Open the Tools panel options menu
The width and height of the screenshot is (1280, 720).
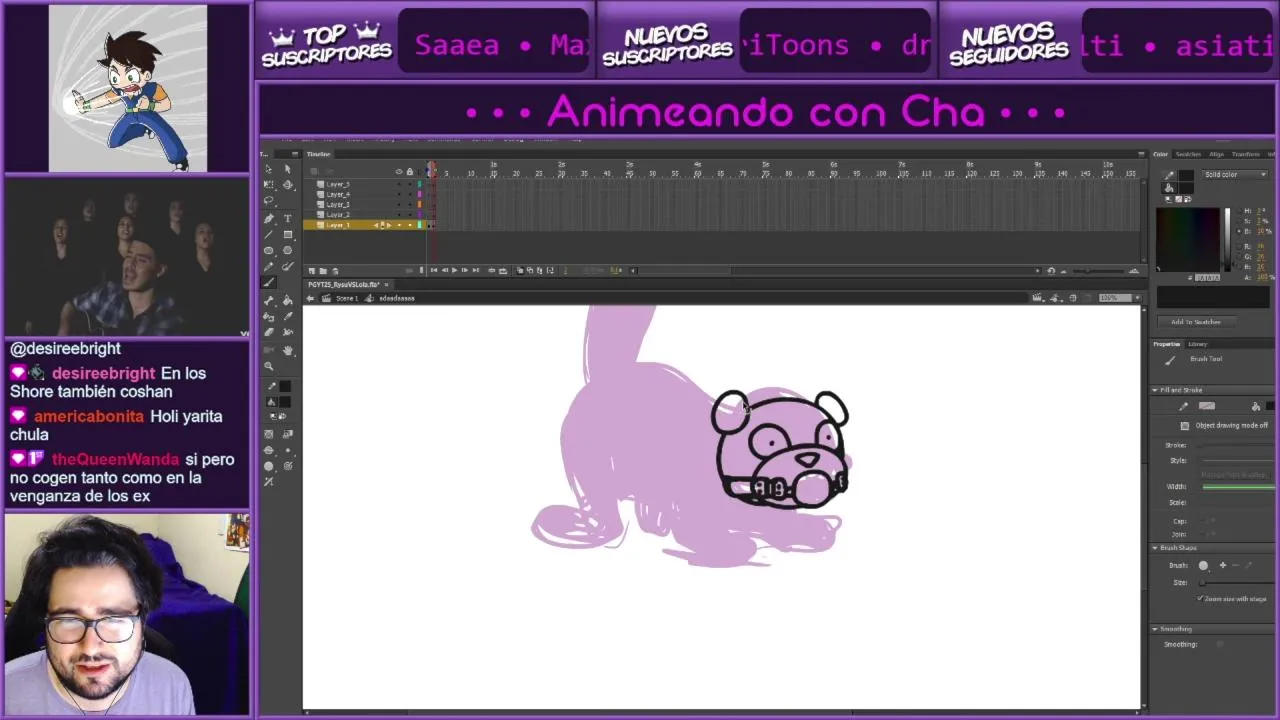pyautogui.click(x=295, y=154)
